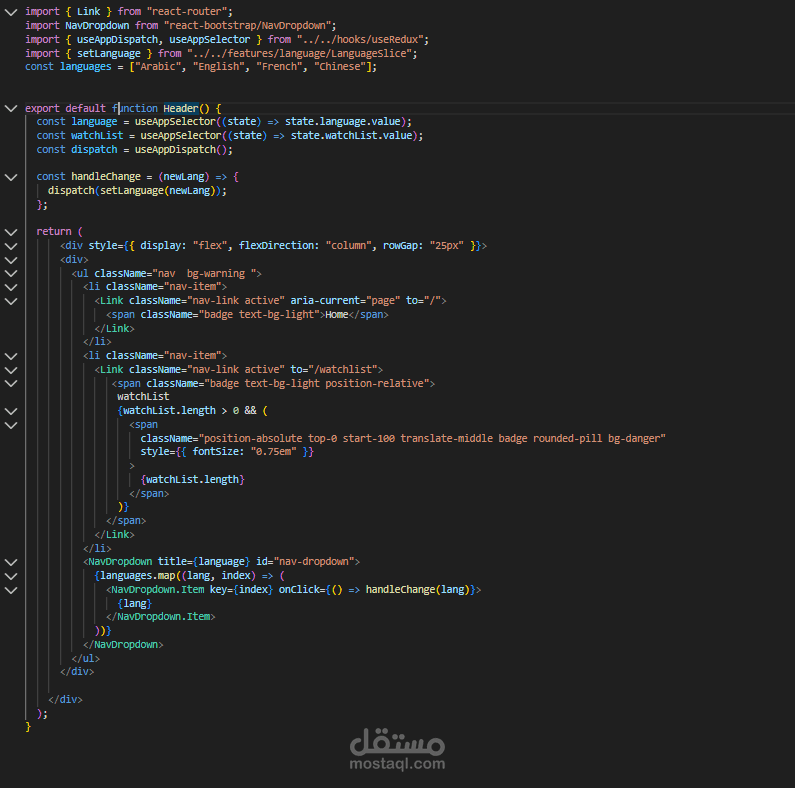Viewport: 795px width, 788px height.
Task: Collapse the NavDropdown element chevron
Action: (11, 562)
